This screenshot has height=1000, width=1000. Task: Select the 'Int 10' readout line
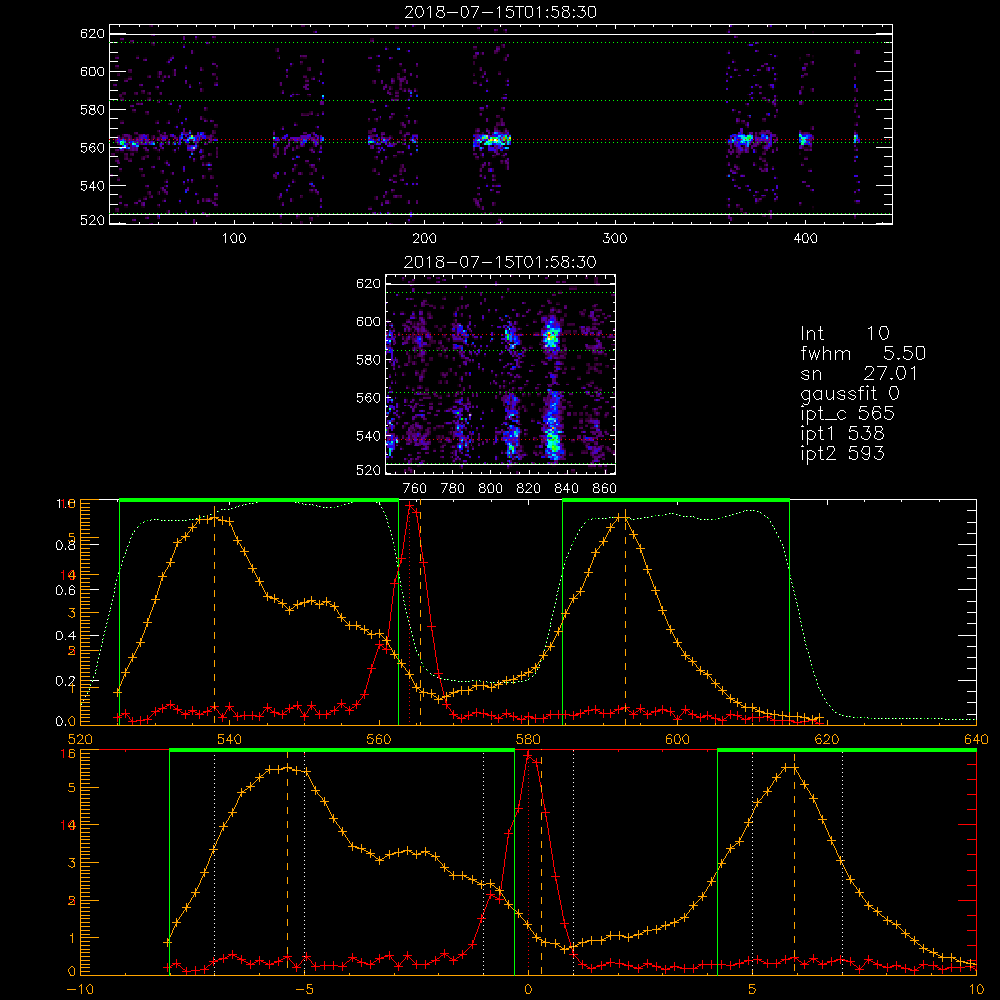tap(844, 334)
